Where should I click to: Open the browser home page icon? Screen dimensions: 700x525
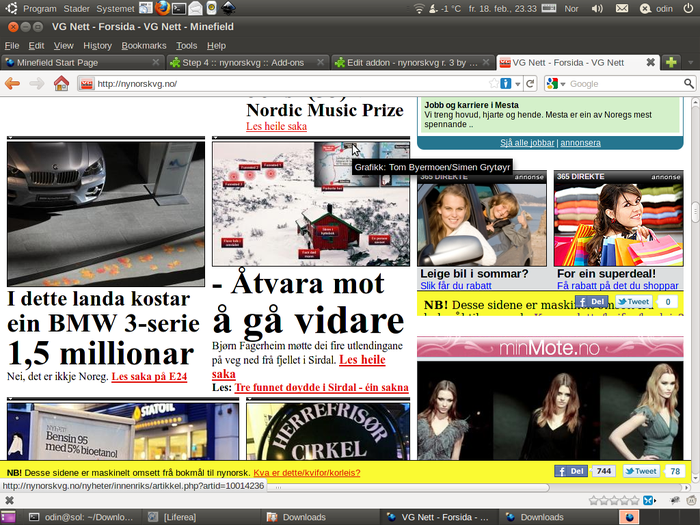[61, 83]
